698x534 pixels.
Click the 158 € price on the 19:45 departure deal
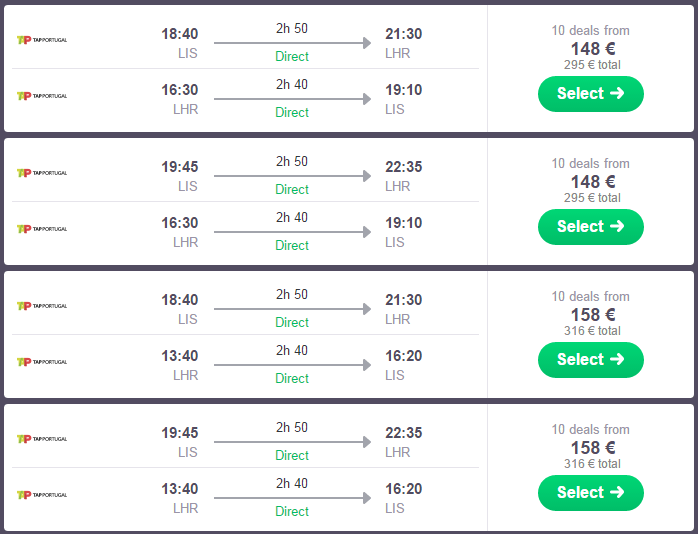592,447
